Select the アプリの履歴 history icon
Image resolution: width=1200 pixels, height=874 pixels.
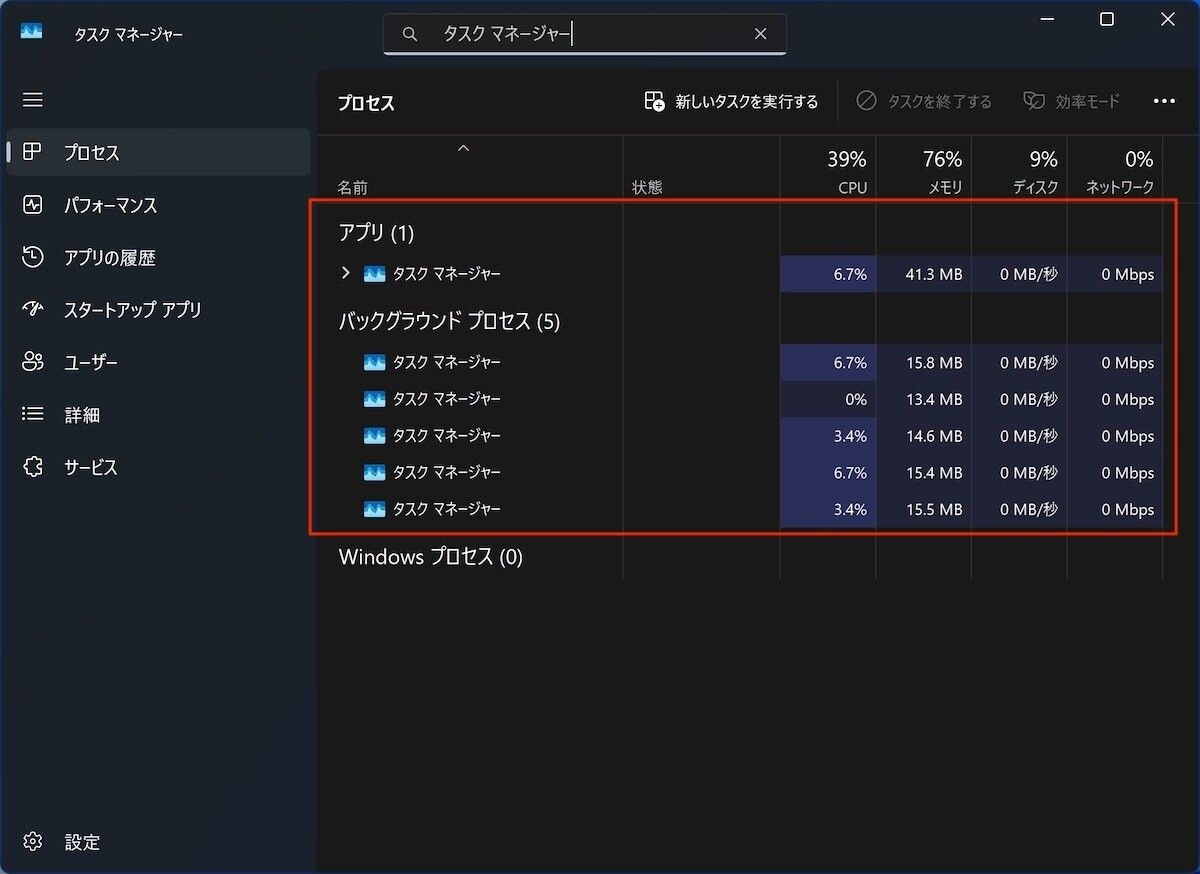click(33, 257)
